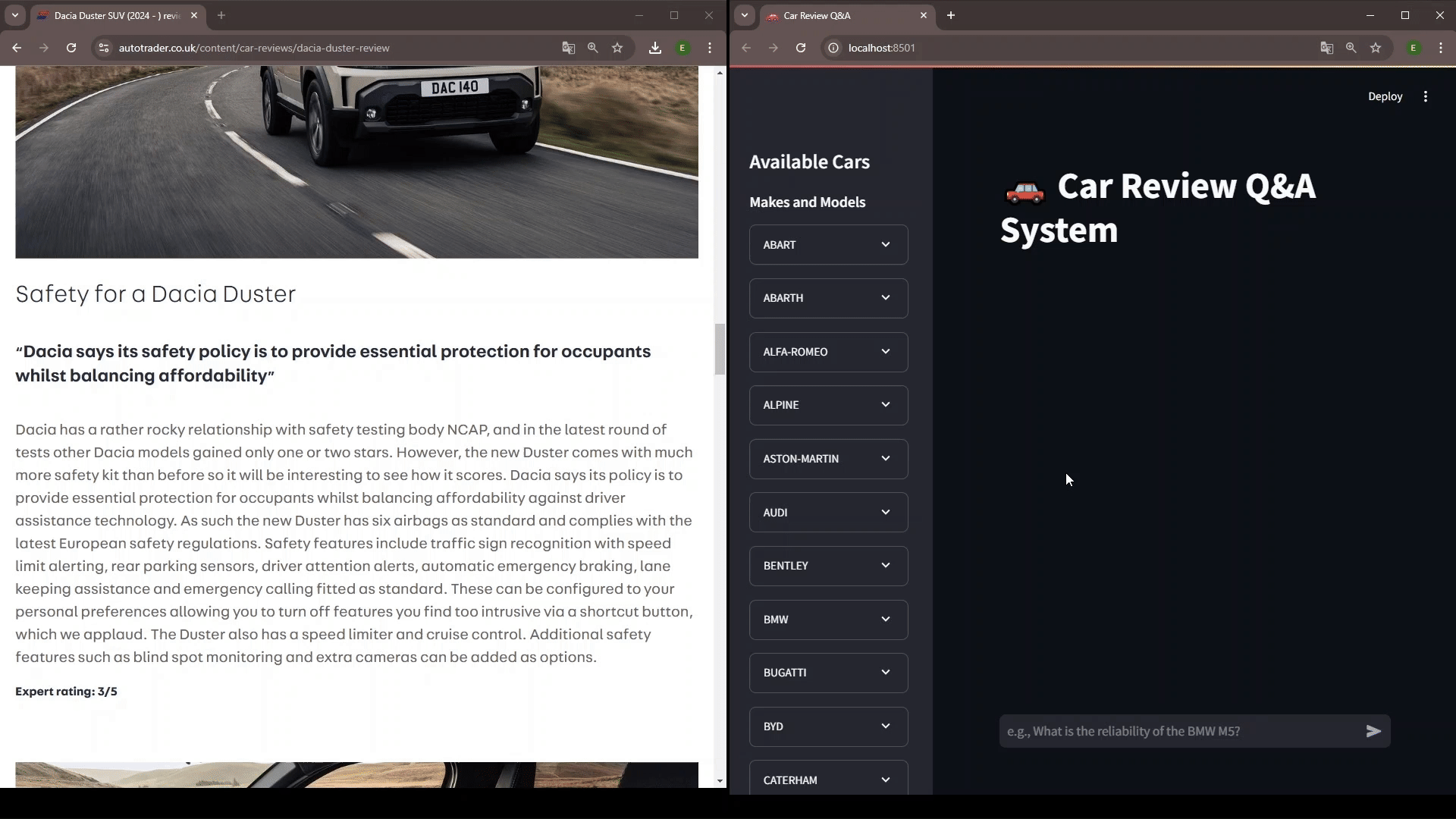
Task: Go forward in the localhost browser window
Action: coord(773,48)
